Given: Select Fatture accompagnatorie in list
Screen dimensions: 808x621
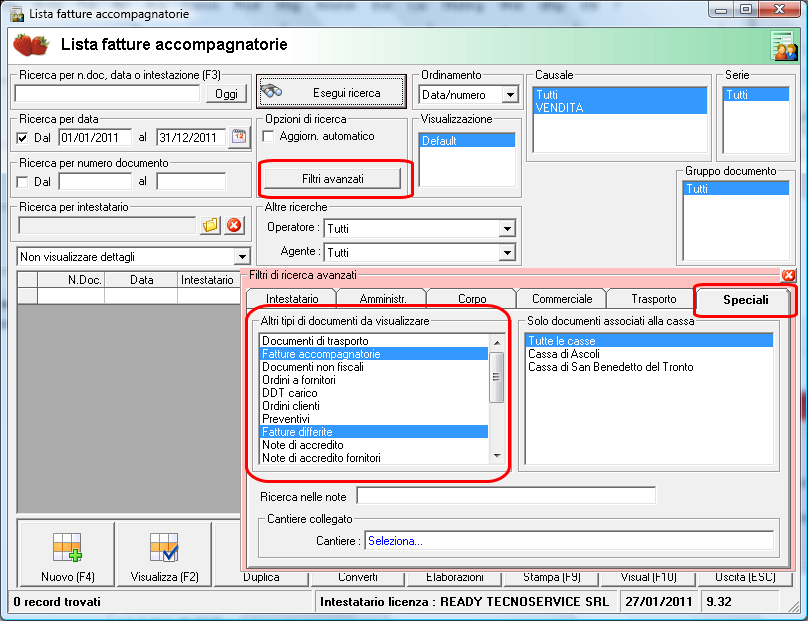Looking at the screenshot, I should point(374,354).
